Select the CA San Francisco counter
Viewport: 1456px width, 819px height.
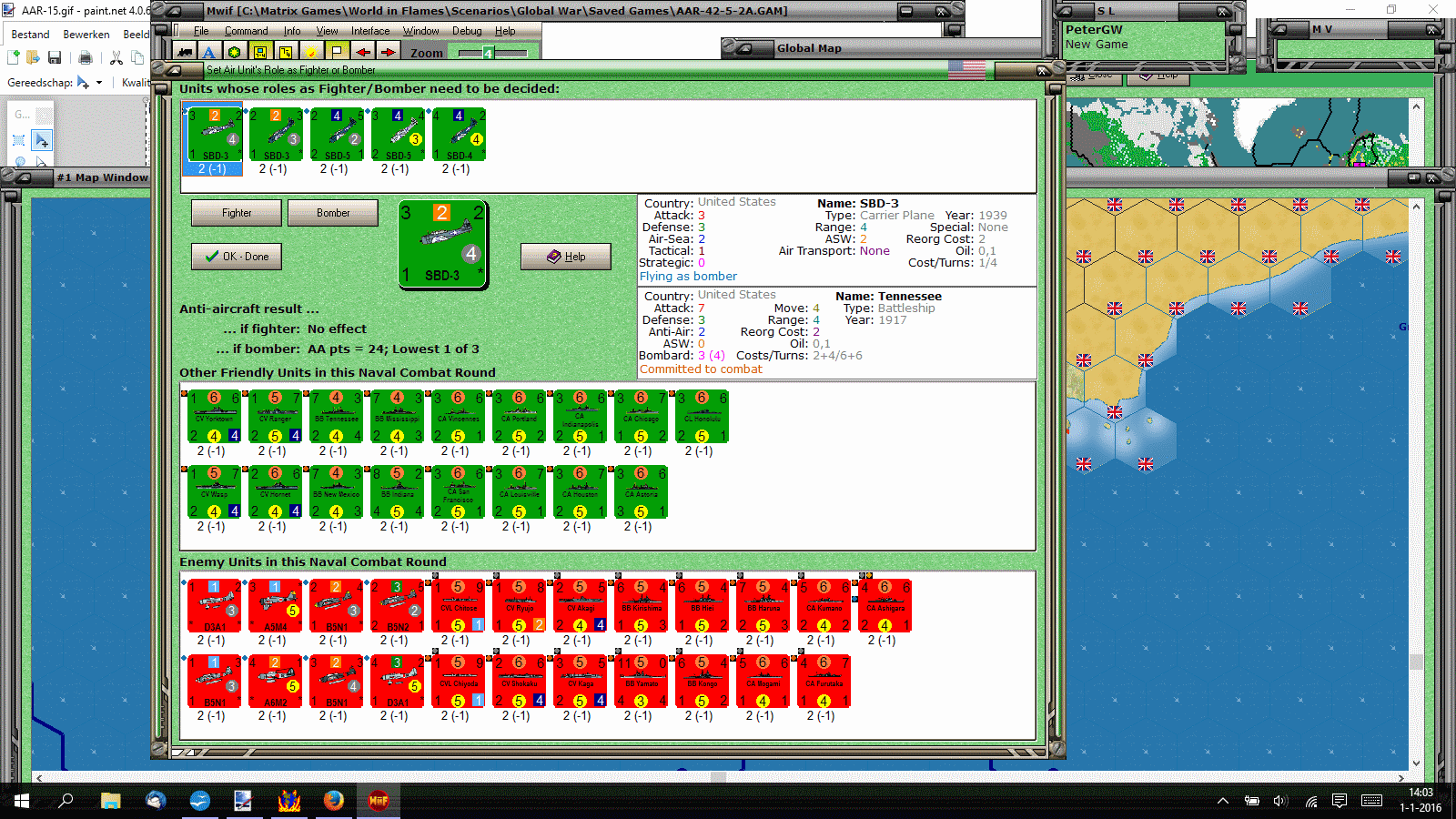(x=458, y=492)
